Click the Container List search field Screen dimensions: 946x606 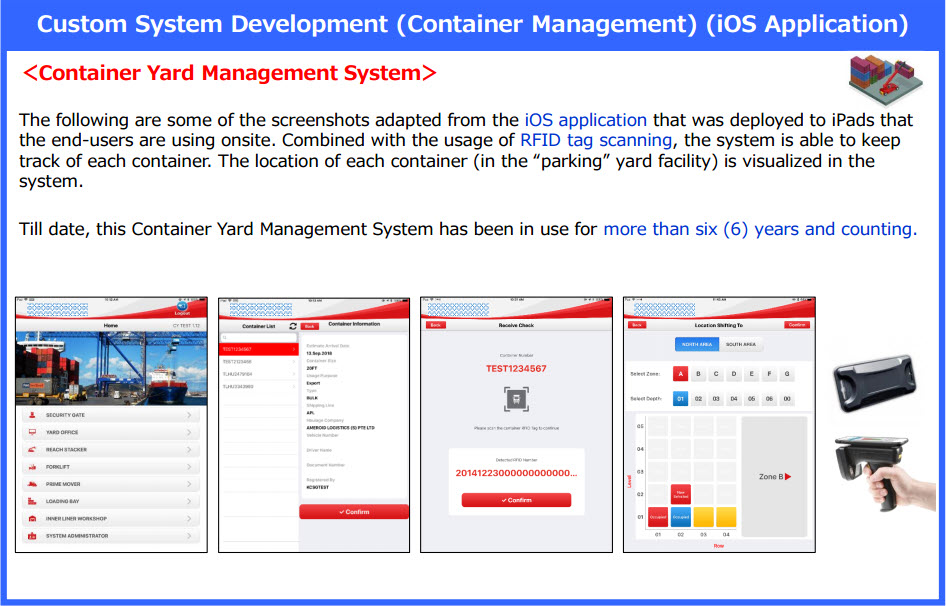(x=259, y=338)
